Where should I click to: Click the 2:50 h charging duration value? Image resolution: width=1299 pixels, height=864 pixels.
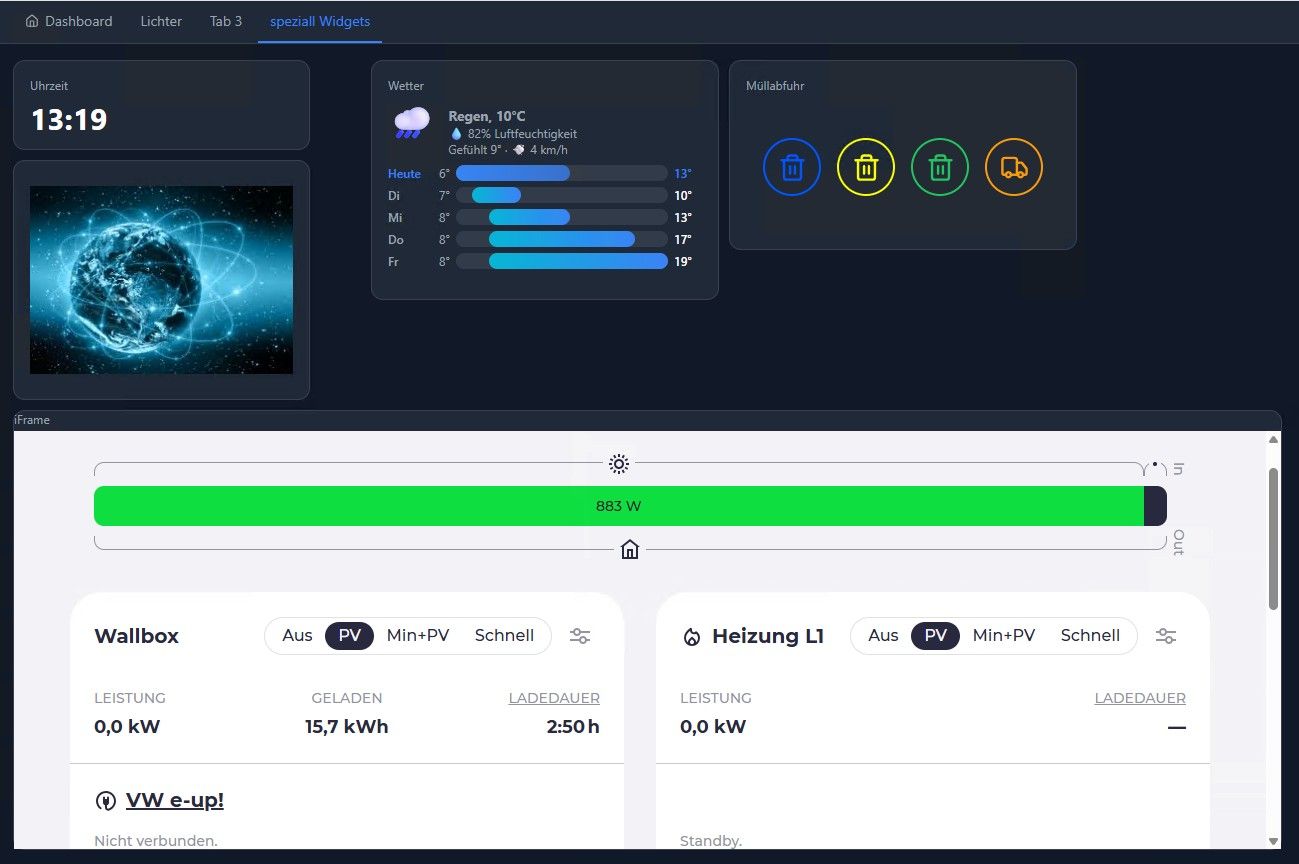(573, 727)
